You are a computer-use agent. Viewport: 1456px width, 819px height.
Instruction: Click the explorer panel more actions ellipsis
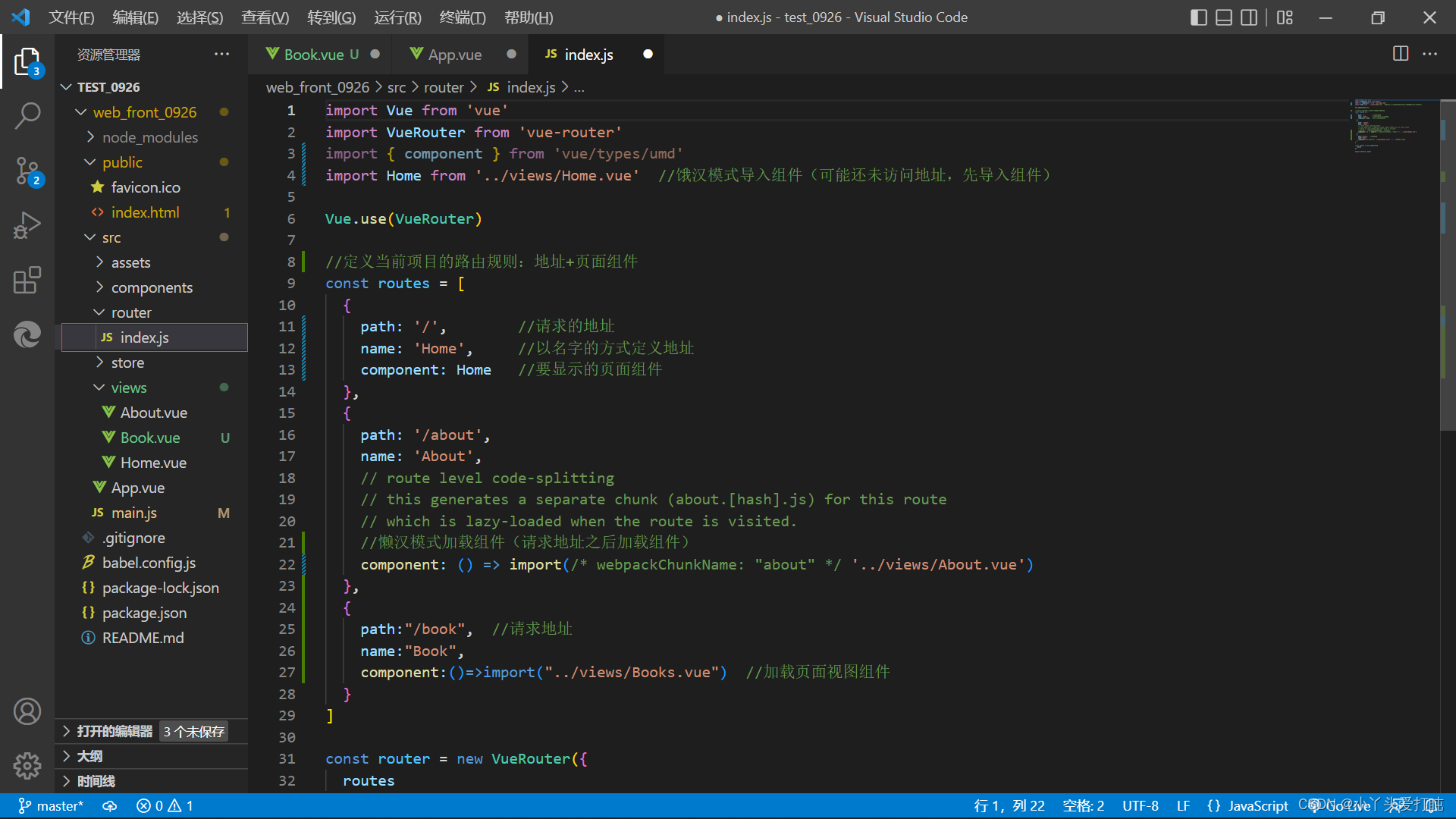click(221, 54)
